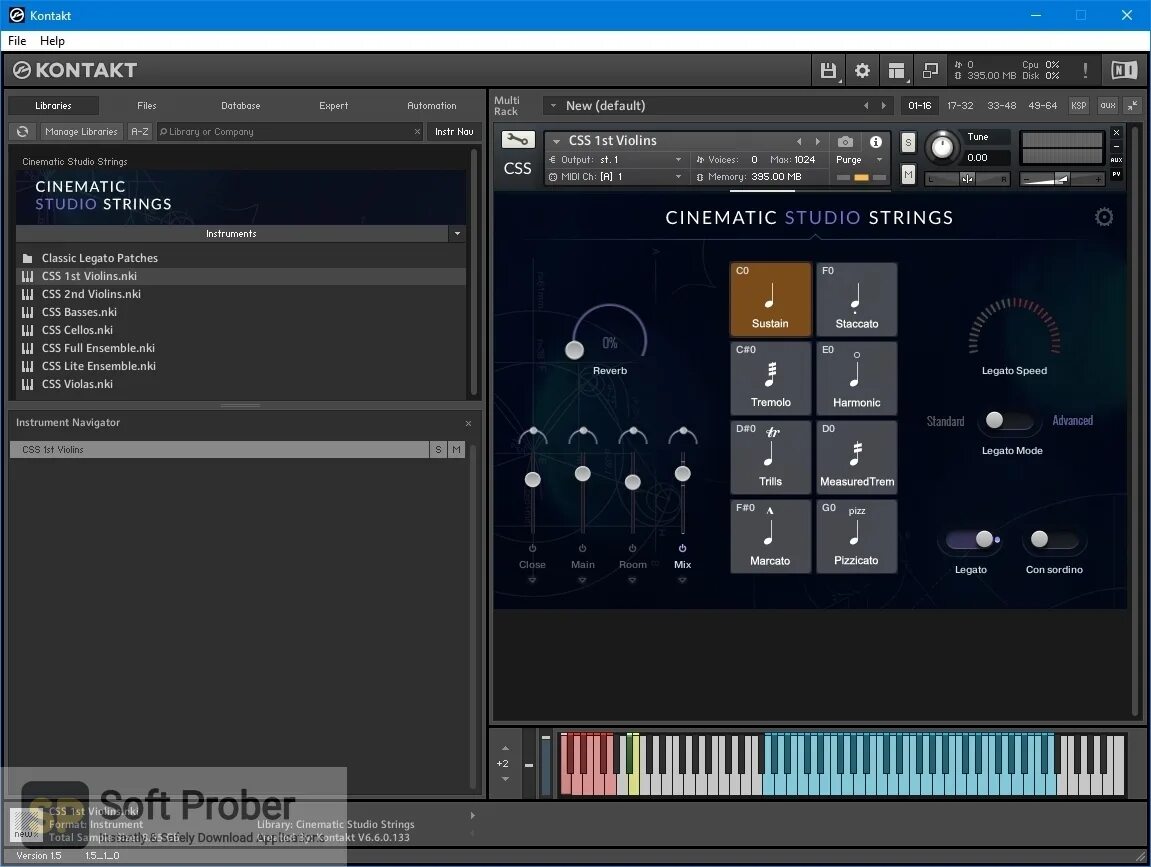
Task: Expand options below the Room fader
Action: [632, 580]
